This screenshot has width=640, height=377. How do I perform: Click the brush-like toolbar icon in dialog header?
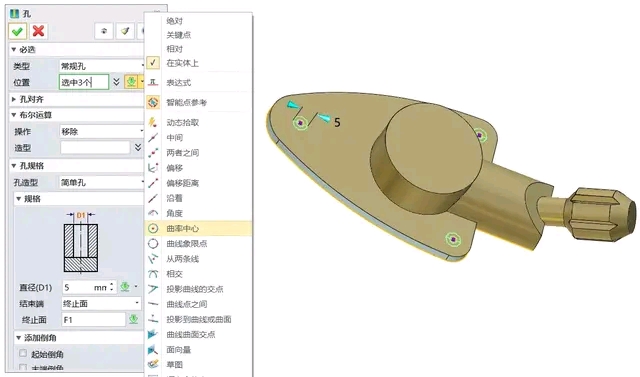pyautogui.click(x=125, y=31)
